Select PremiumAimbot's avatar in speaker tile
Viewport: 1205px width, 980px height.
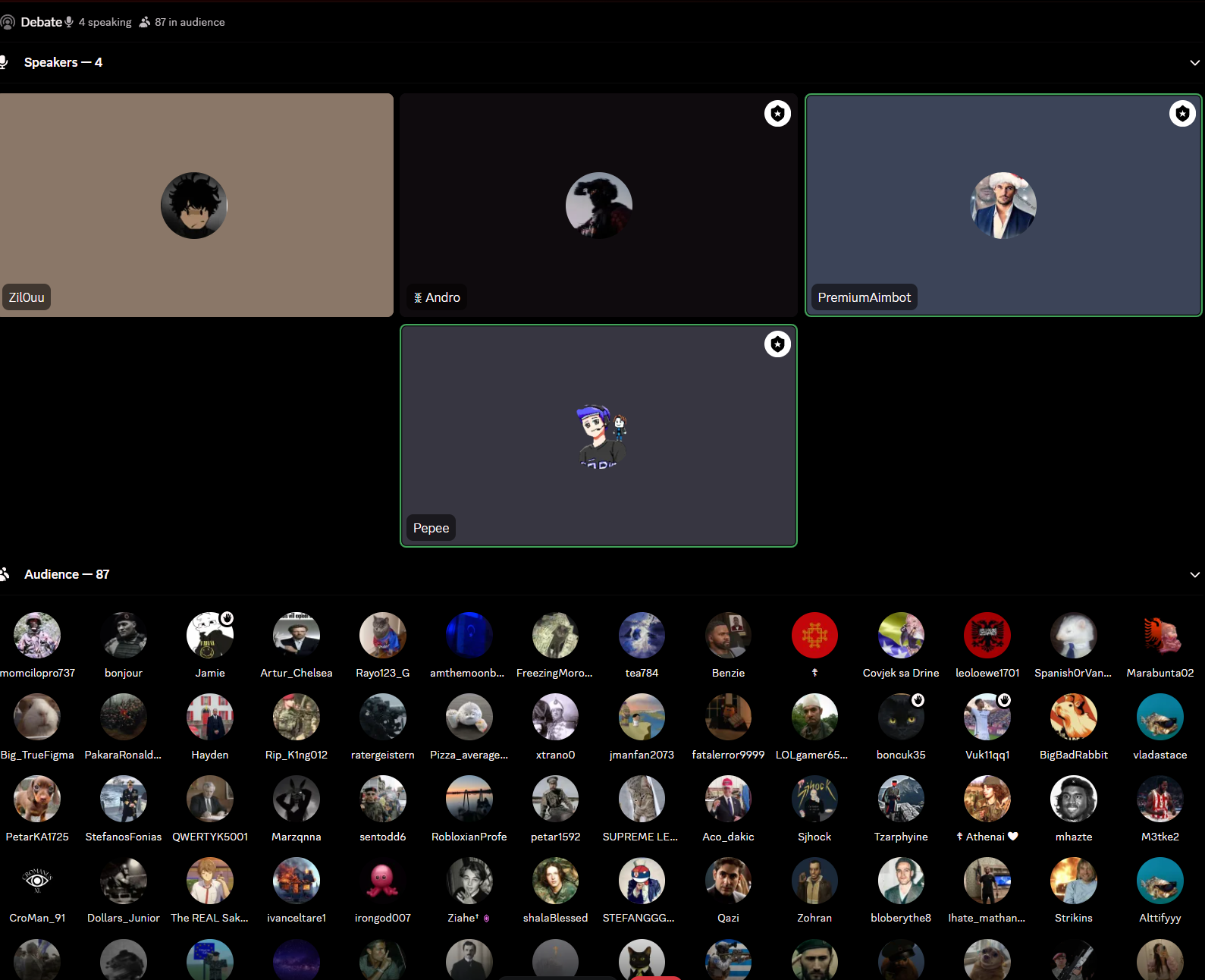click(1003, 206)
